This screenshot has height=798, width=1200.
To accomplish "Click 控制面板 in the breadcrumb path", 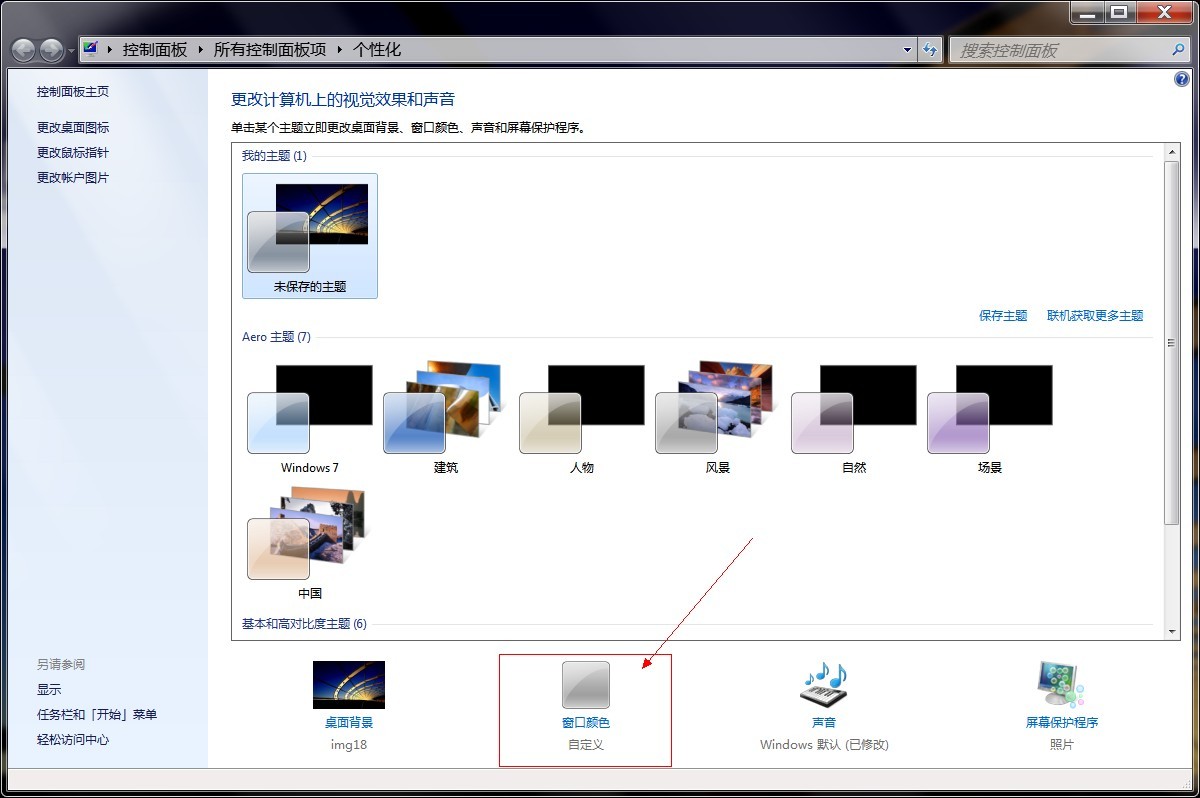I will [x=155, y=49].
